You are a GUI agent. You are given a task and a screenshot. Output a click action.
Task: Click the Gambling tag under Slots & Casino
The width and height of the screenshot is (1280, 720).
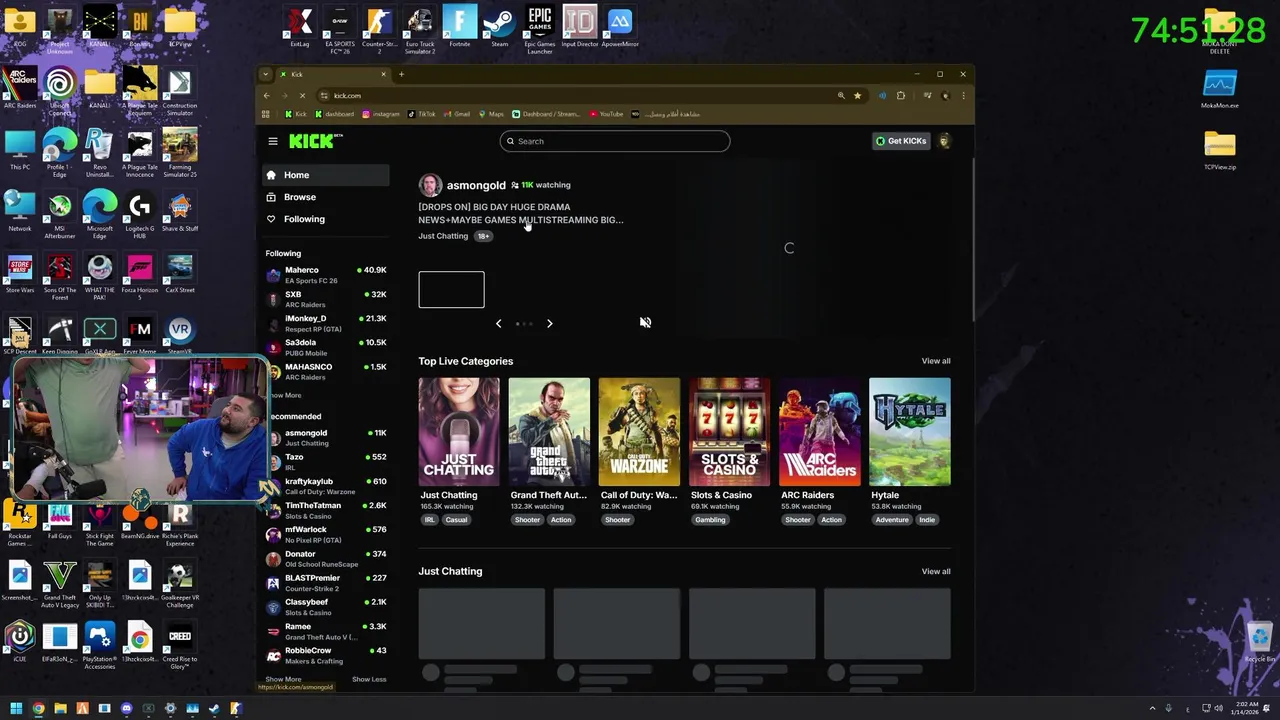[x=710, y=520]
